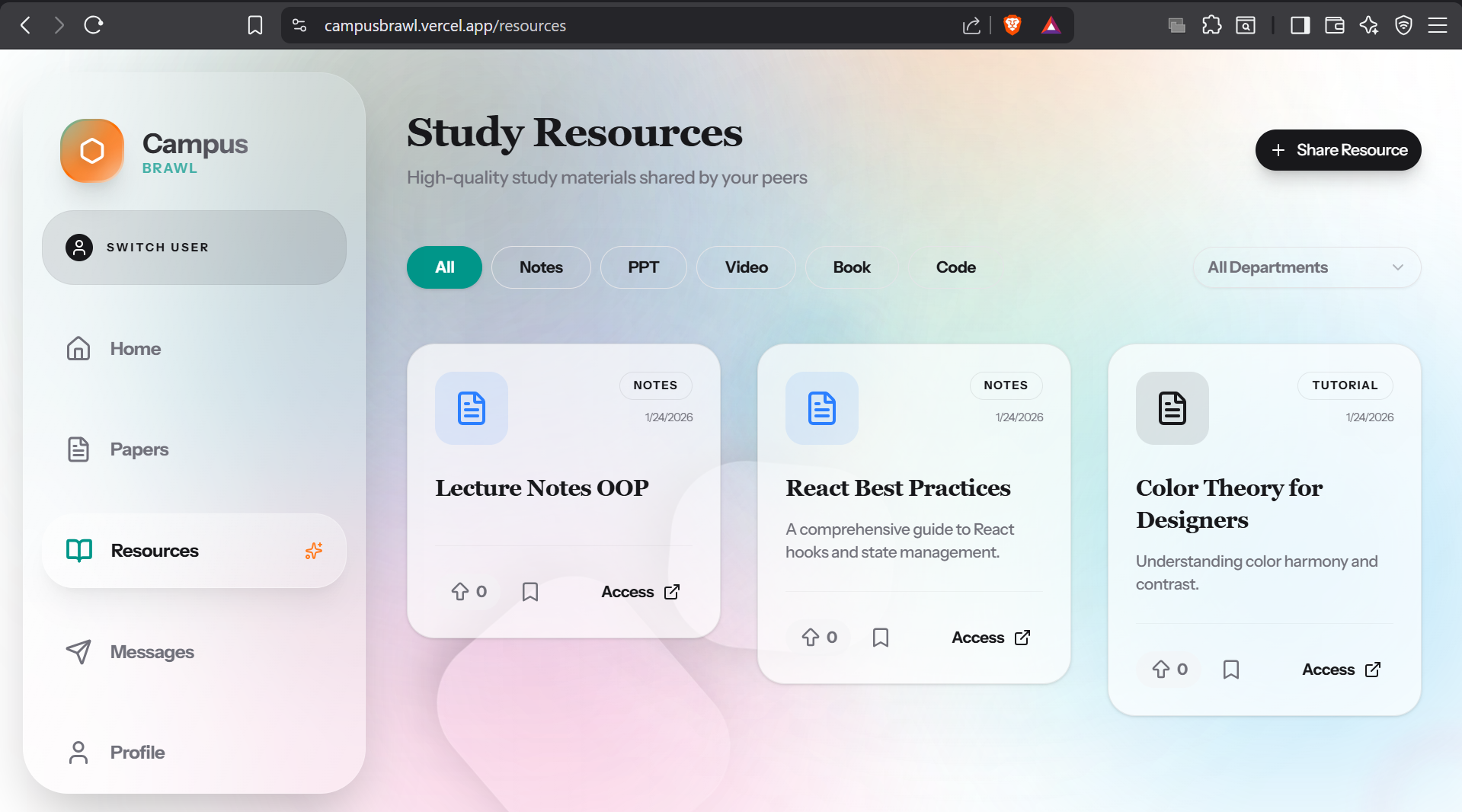This screenshot has width=1462, height=812.
Task: Filter resources by Book
Action: (x=852, y=267)
